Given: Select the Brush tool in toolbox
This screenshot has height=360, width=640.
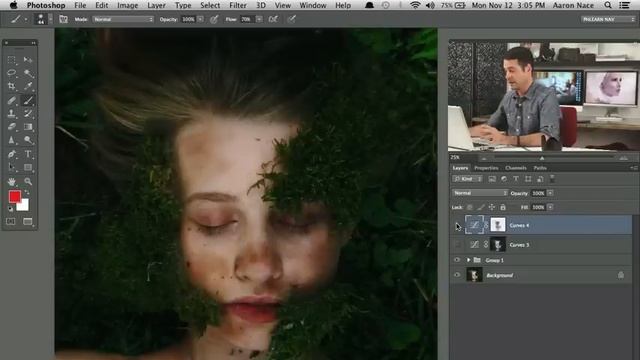Looking at the screenshot, I should tap(28, 100).
